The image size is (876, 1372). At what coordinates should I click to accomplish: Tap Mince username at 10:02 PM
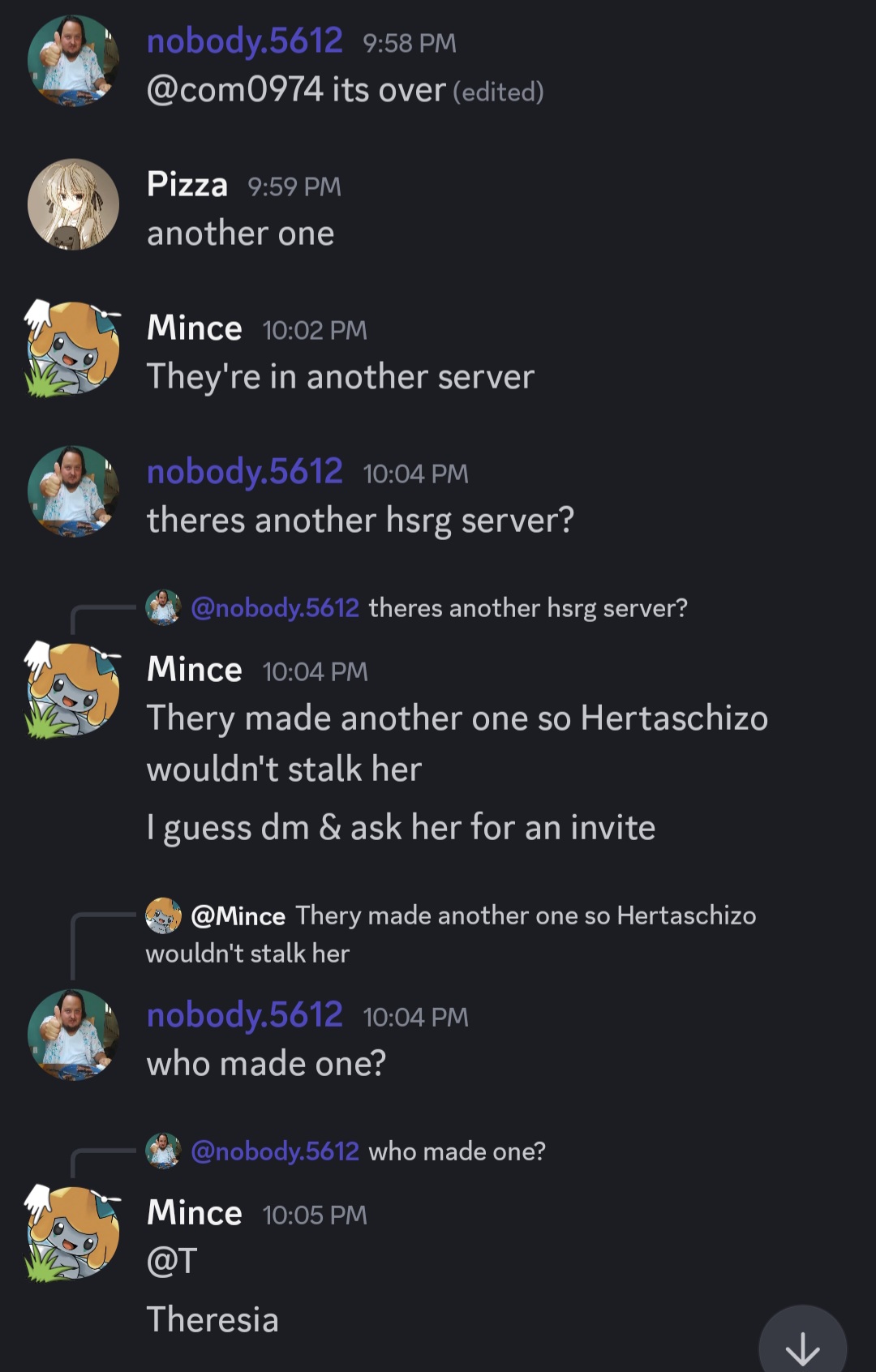[195, 328]
